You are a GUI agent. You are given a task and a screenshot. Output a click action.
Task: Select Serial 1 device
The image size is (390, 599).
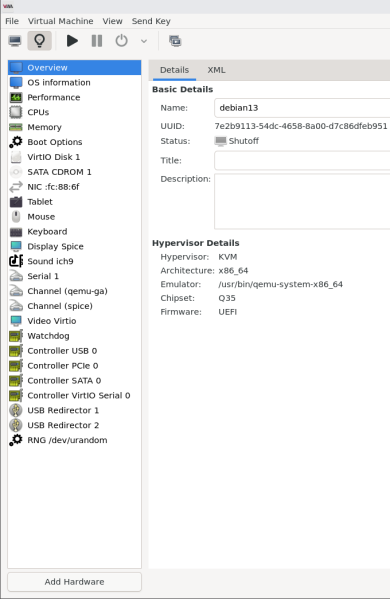point(74,276)
